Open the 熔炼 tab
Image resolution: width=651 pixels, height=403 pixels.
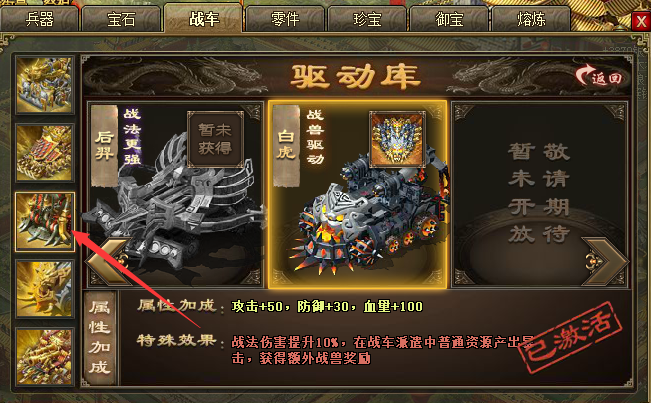click(x=531, y=19)
